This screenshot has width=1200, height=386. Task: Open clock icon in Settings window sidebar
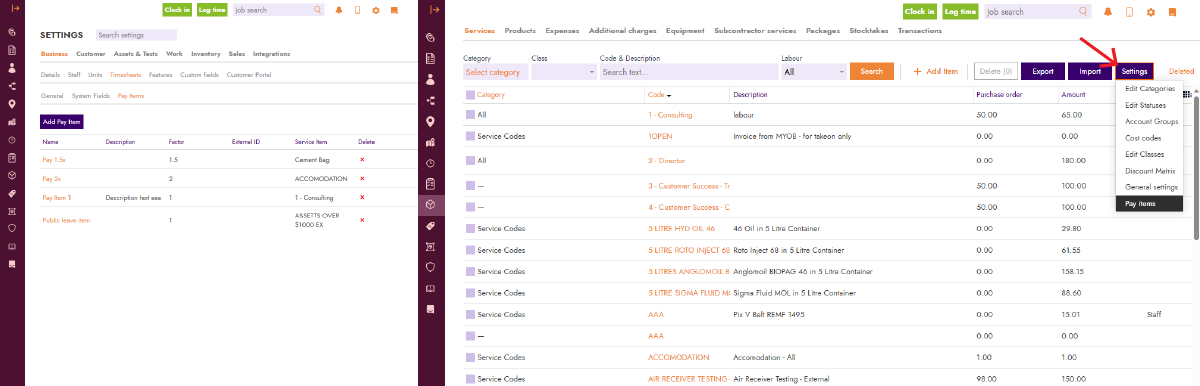coord(11,140)
